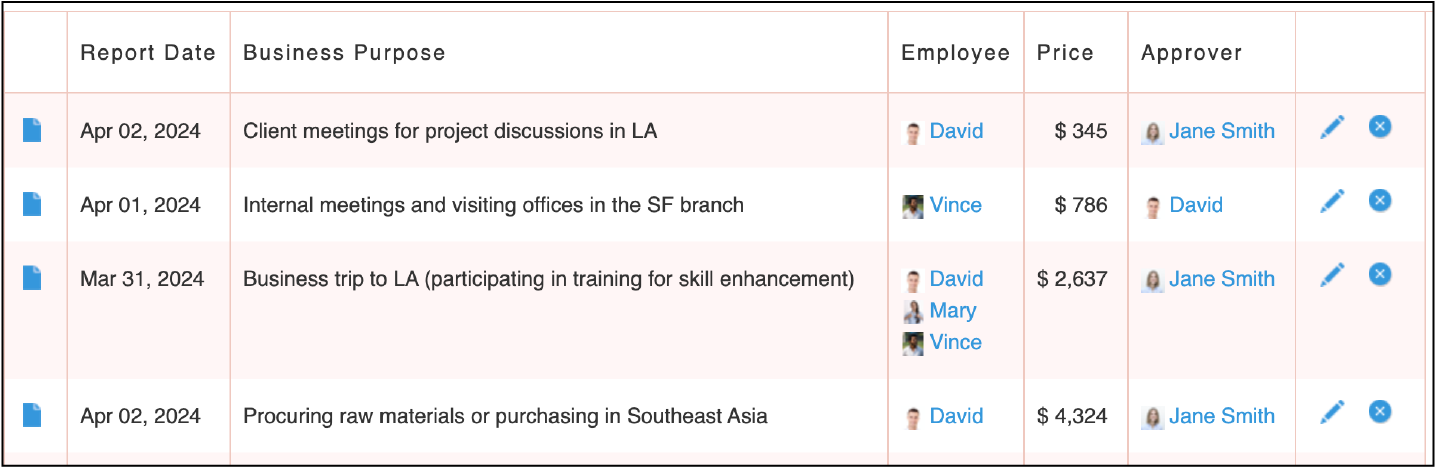Delete the $ 2,637 business trip report
Image resolution: width=1436 pixels, height=468 pixels.
[x=1380, y=274]
